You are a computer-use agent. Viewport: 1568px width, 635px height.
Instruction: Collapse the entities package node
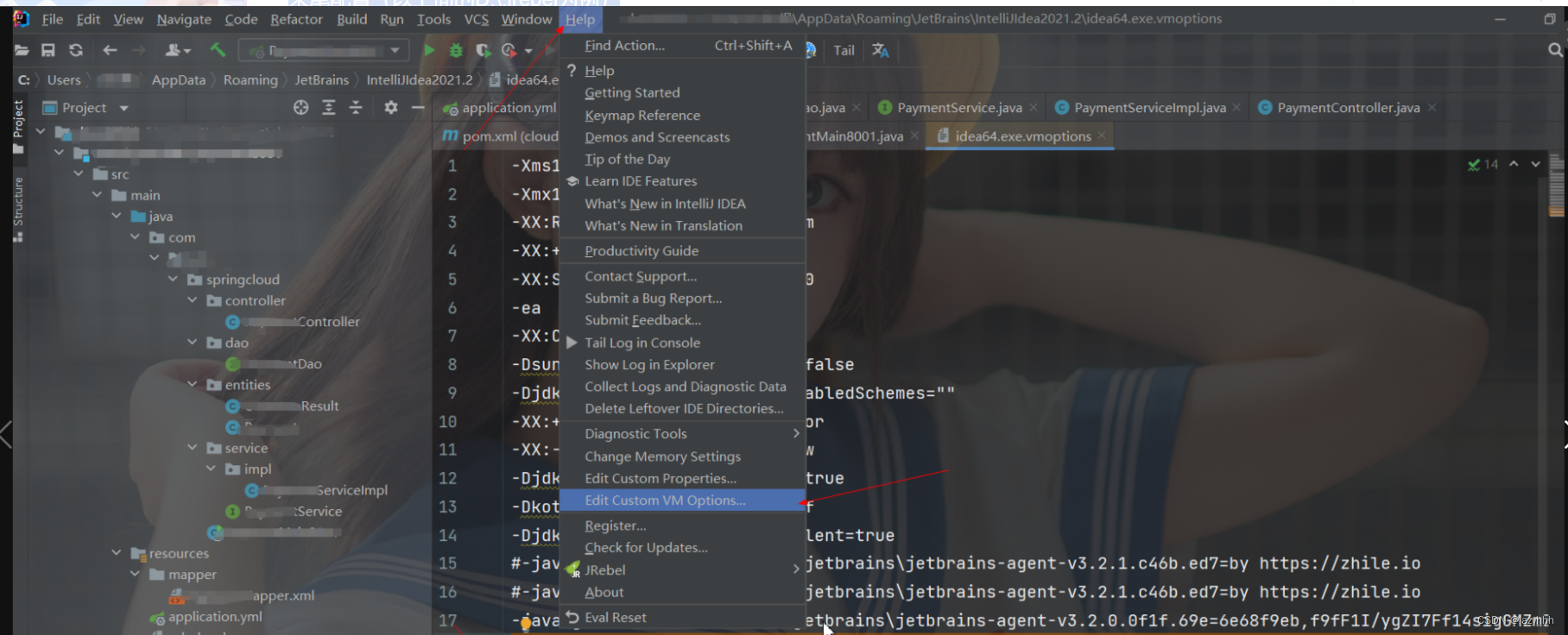tap(193, 385)
